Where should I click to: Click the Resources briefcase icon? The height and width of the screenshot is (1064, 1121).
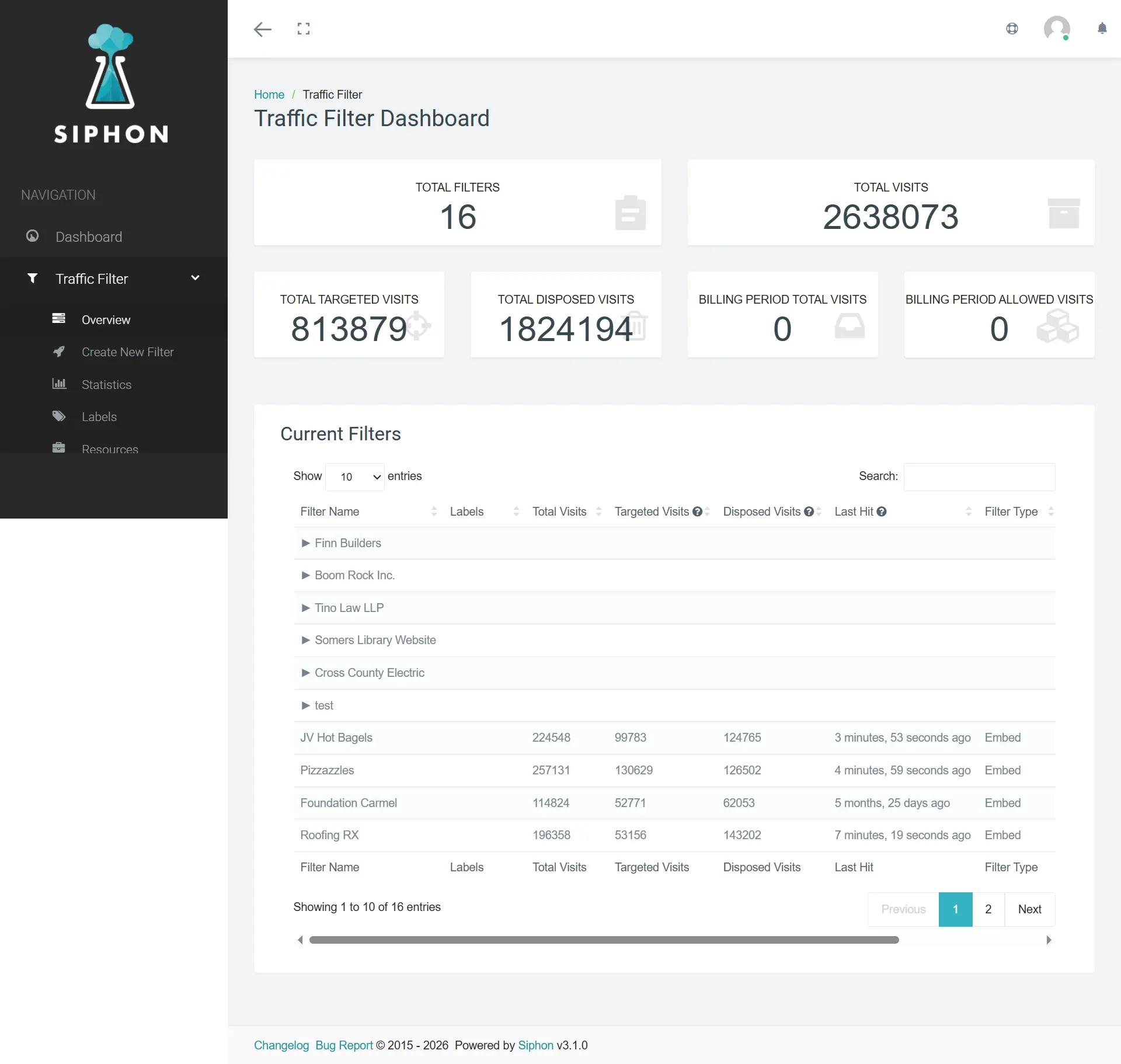click(58, 448)
